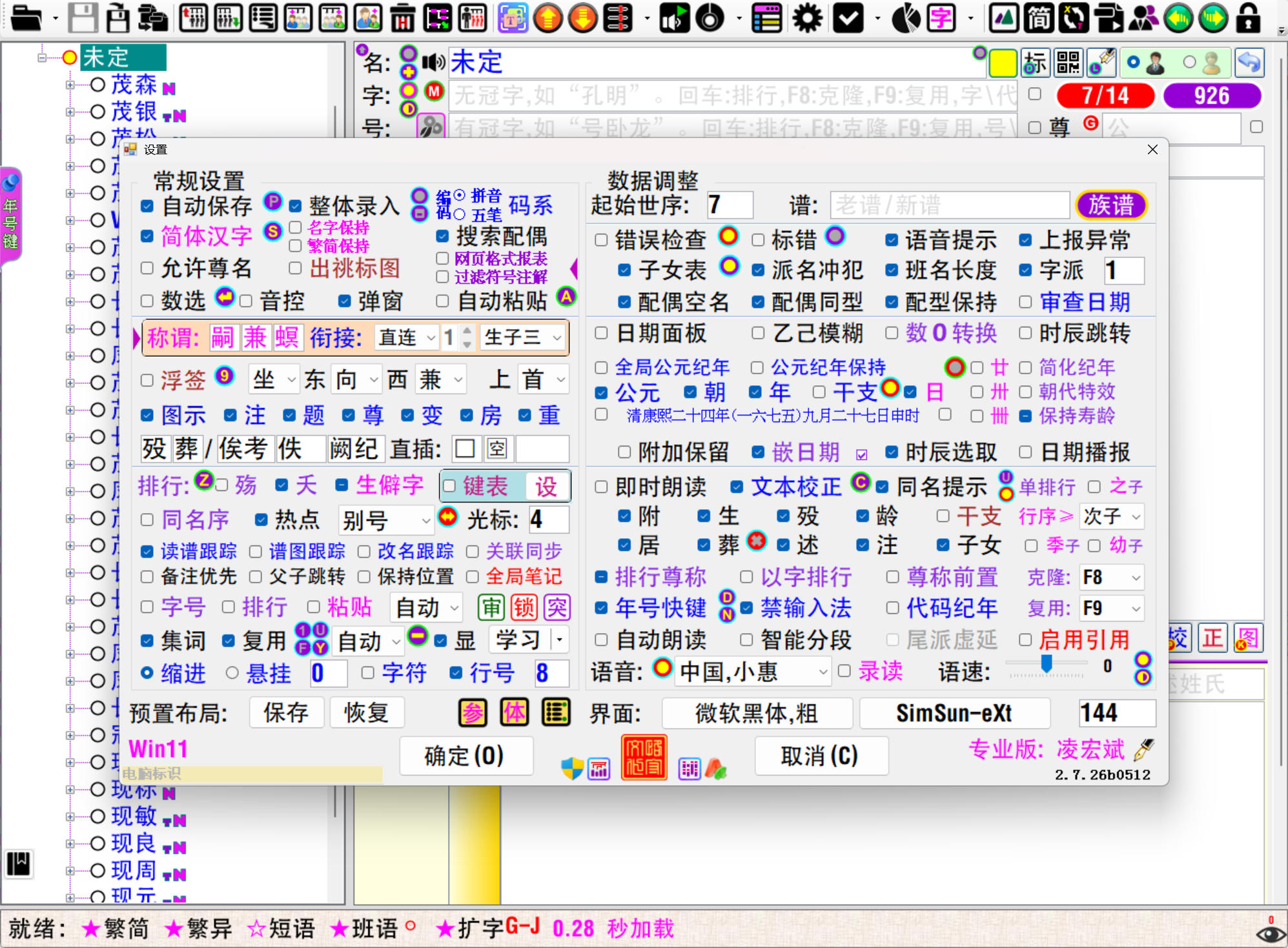This screenshot has height=948, width=1288.
Task: Click the 起始世序 input field
Action: point(730,205)
